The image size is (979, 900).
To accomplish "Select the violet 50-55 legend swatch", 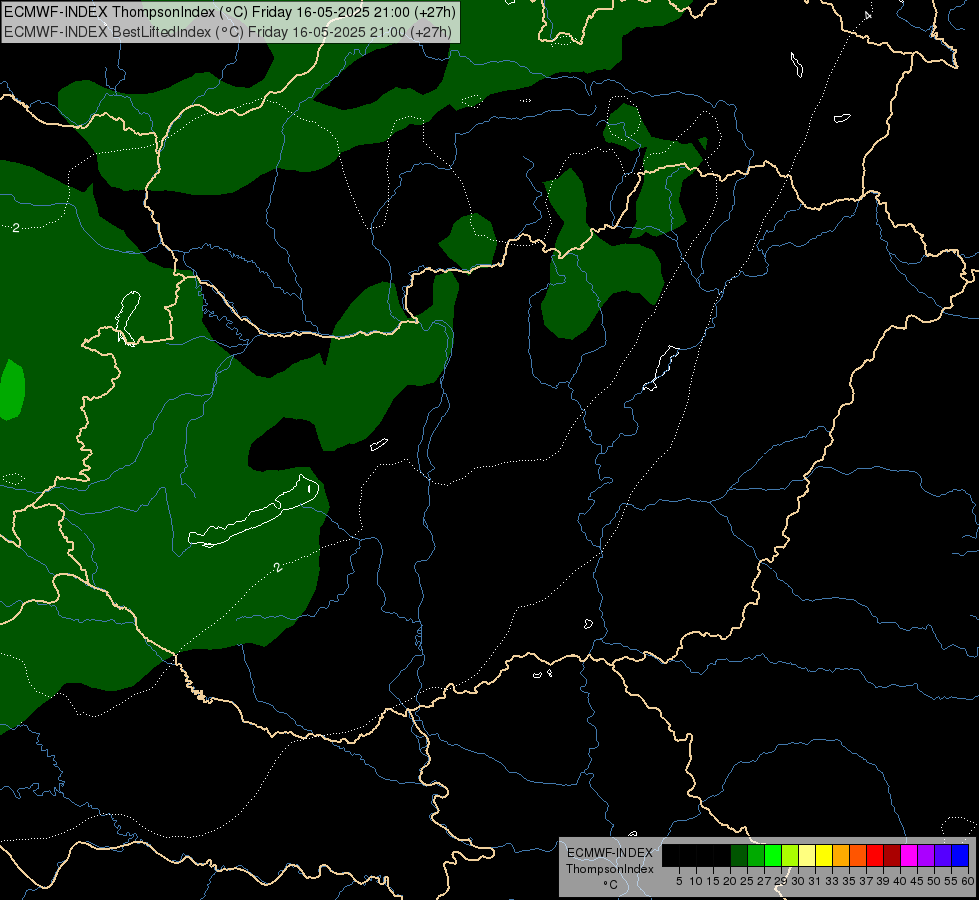I will 943,855.
